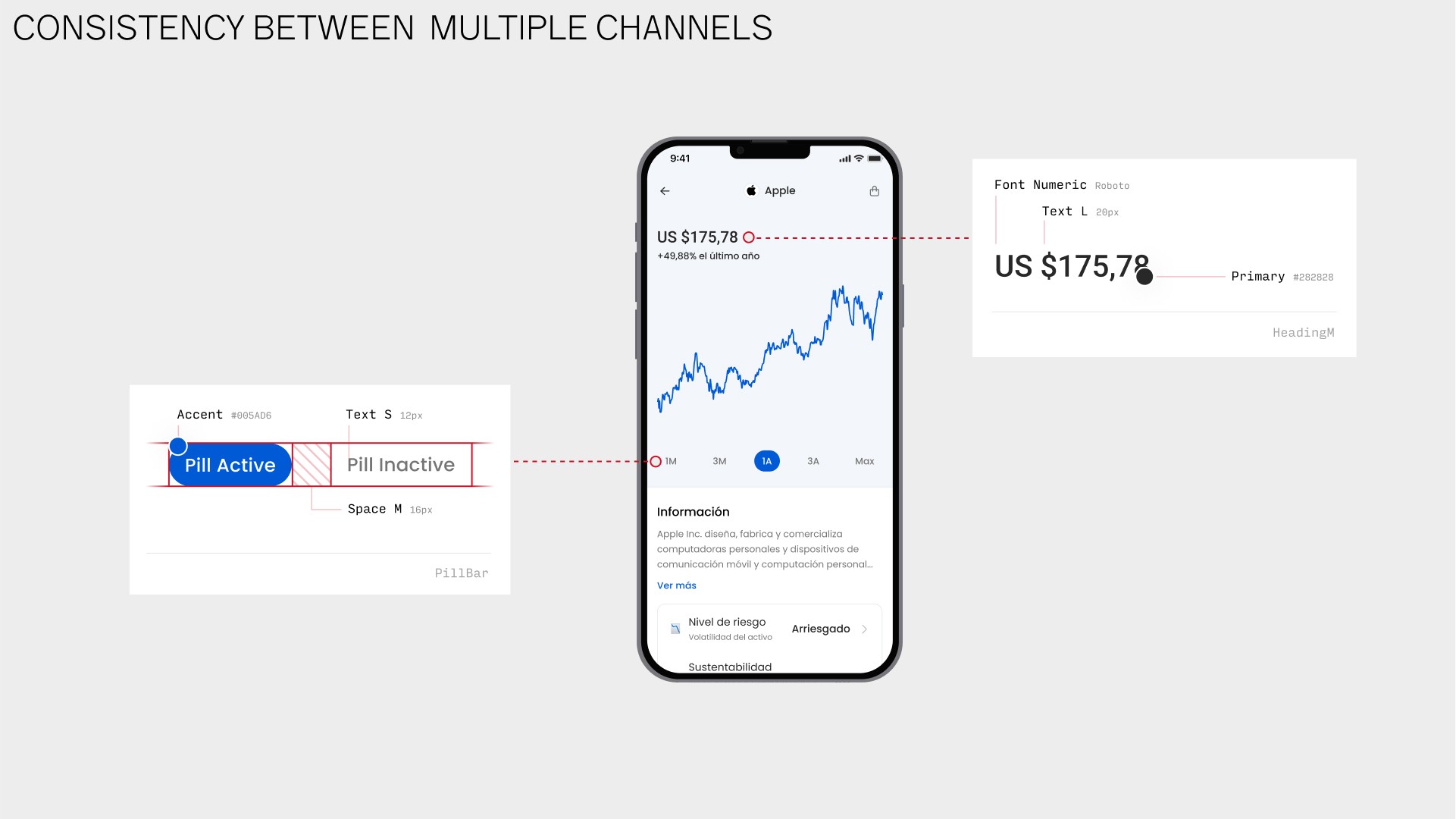1456x819 pixels.
Task: Expand the Sustentabilidad section
Action: pyautogui.click(x=729, y=666)
